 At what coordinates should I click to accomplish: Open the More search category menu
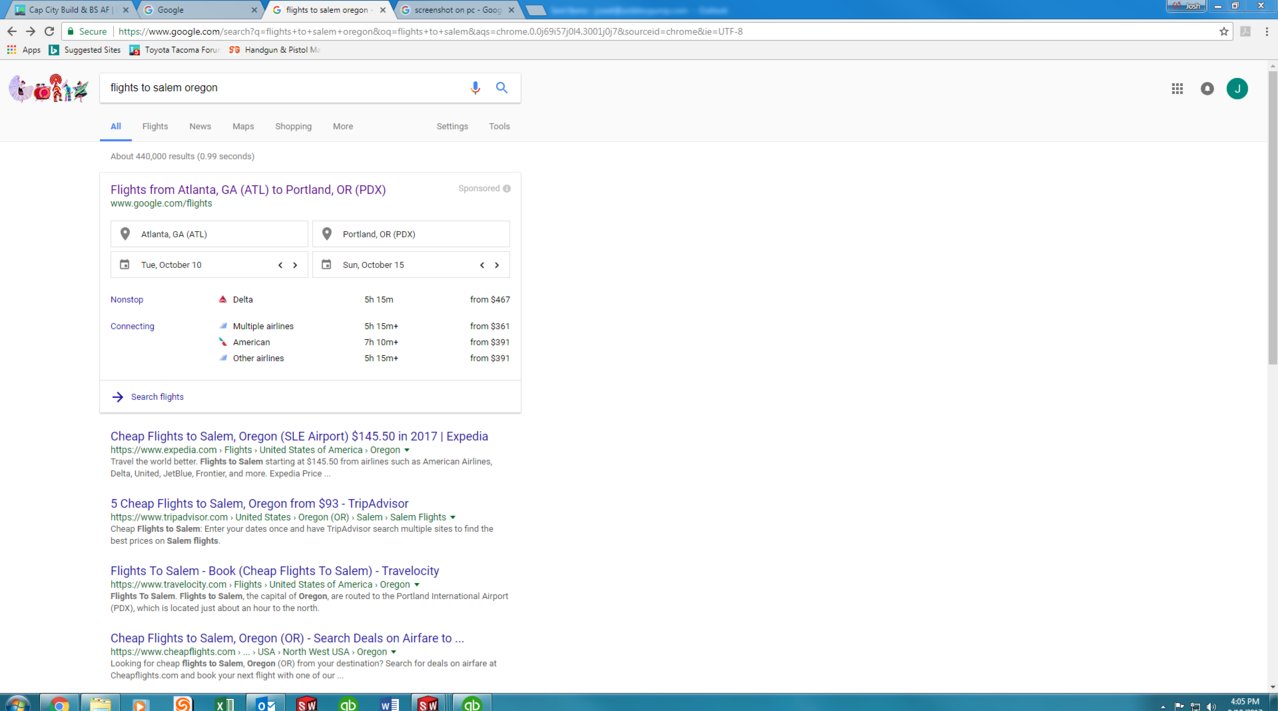pos(343,127)
